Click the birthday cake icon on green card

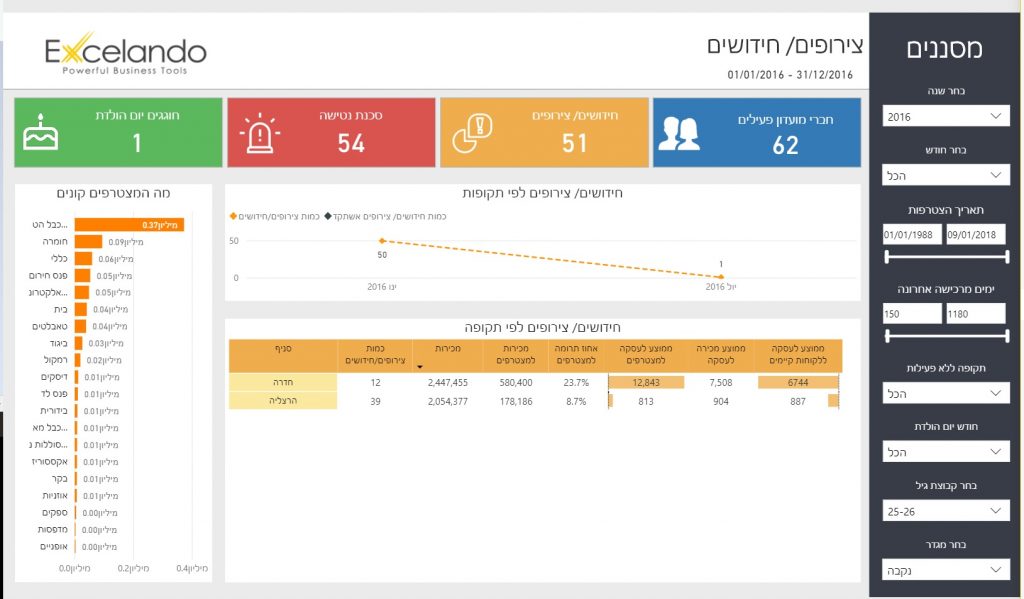click(x=41, y=133)
